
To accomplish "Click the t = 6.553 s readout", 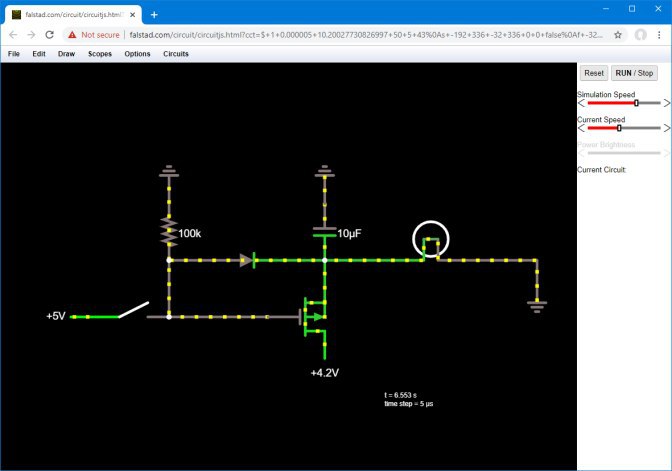I will 400,395.
